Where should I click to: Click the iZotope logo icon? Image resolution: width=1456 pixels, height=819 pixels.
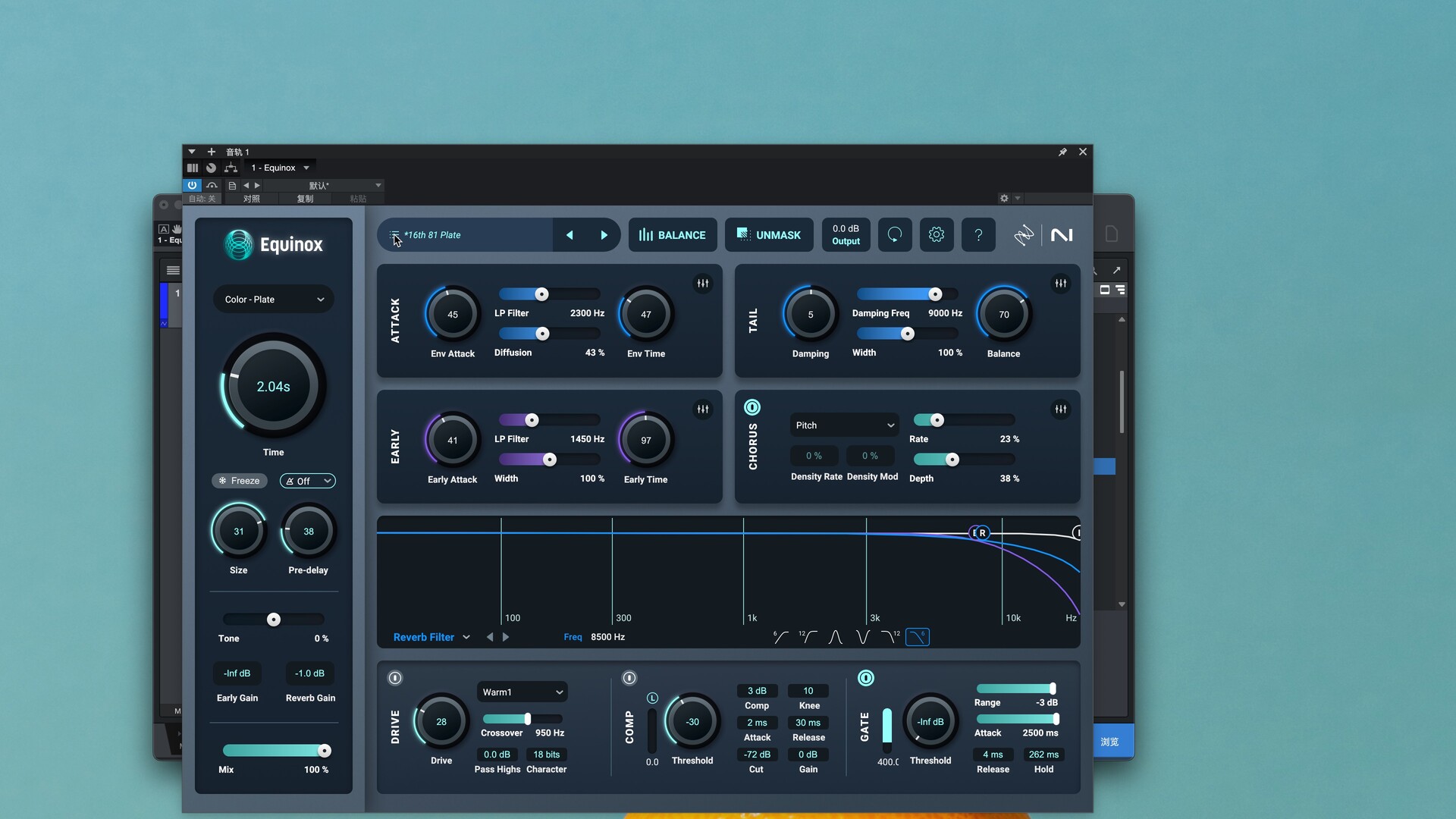pos(1024,235)
